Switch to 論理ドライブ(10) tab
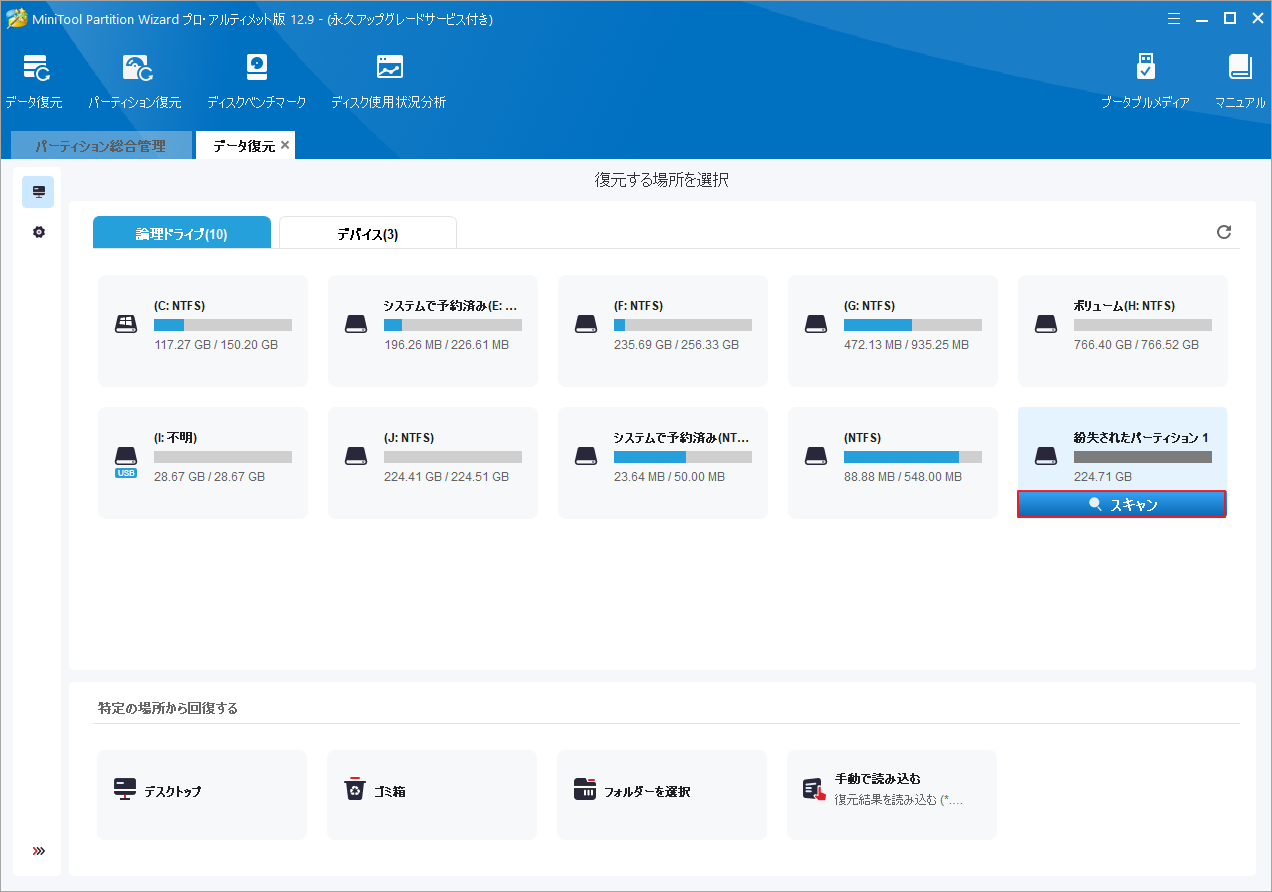1272x892 pixels. pyautogui.click(x=182, y=233)
